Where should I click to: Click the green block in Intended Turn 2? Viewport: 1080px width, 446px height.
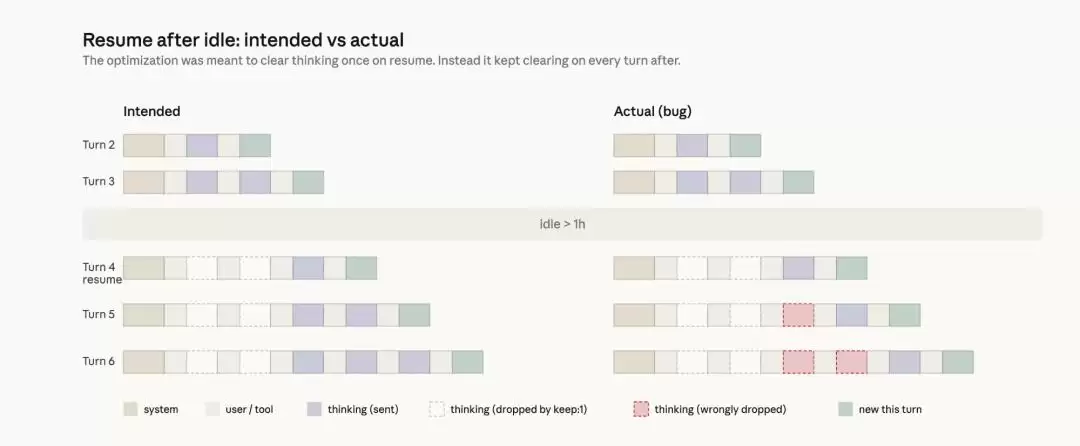[x=255, y=146]
